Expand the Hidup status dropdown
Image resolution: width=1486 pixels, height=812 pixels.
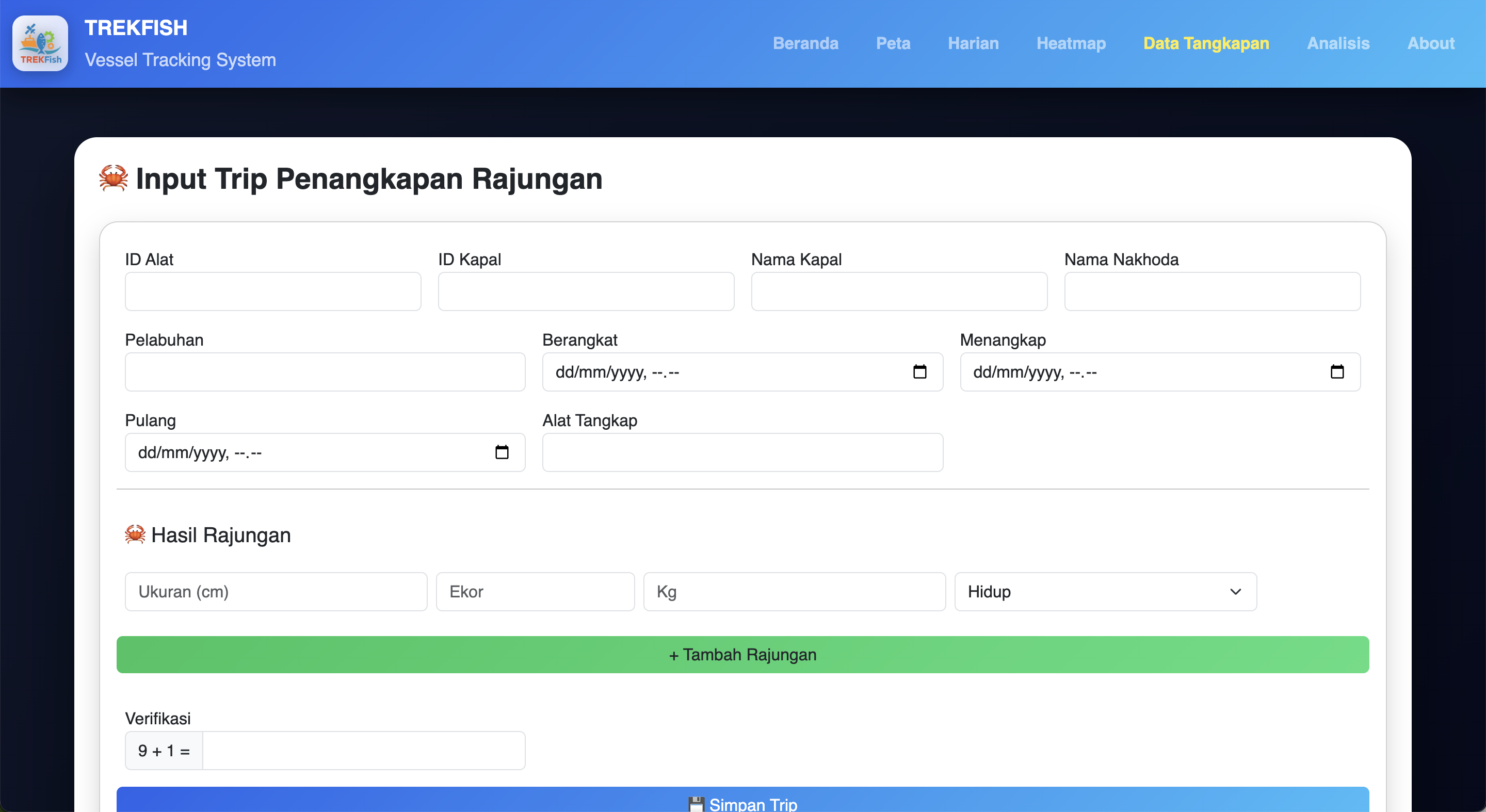(1105, 592)
